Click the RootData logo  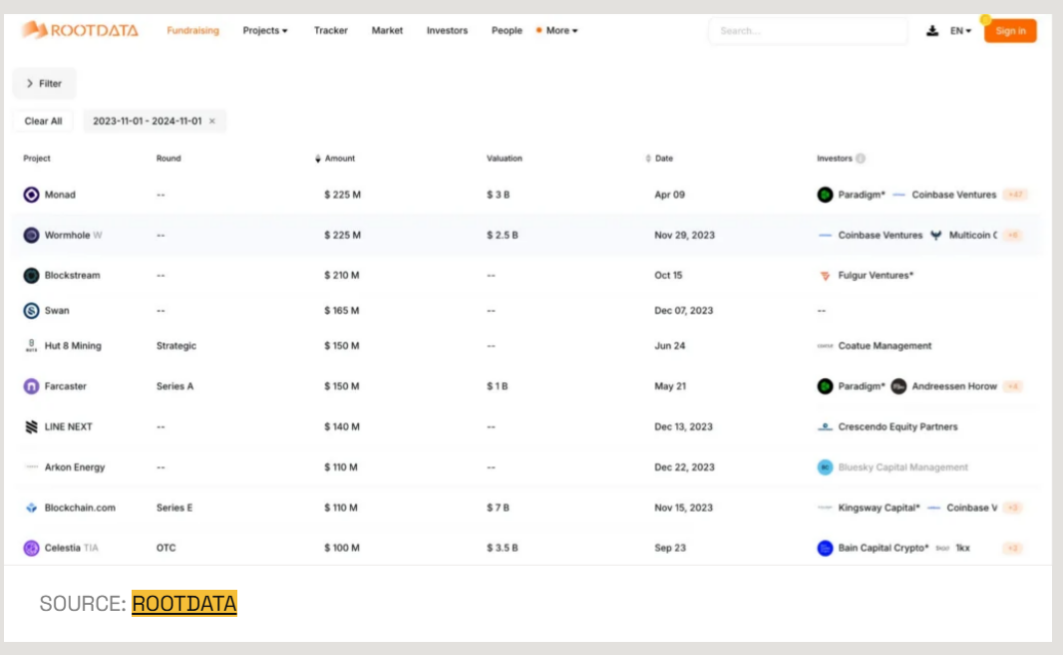pyautogui.click(x=80, y=30)
